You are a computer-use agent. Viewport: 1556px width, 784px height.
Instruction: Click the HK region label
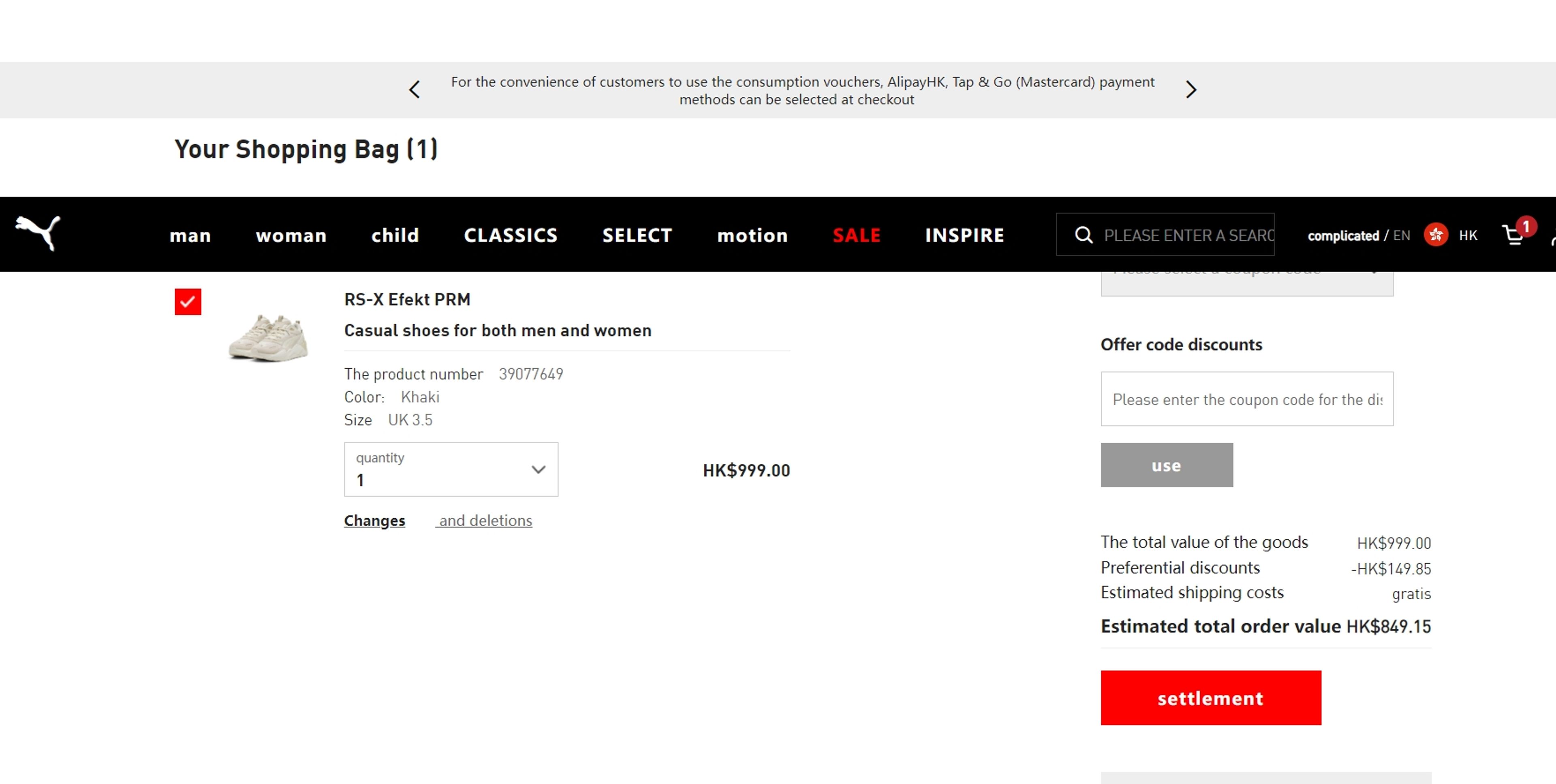tap(1468, 235)
